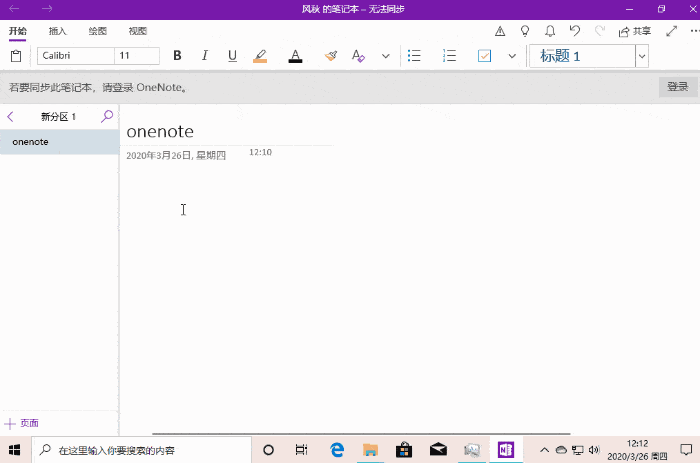This screenshot has height=463, width=700.
Task: Switch to the 绘图 tab
Action: [x=97, y=31]
